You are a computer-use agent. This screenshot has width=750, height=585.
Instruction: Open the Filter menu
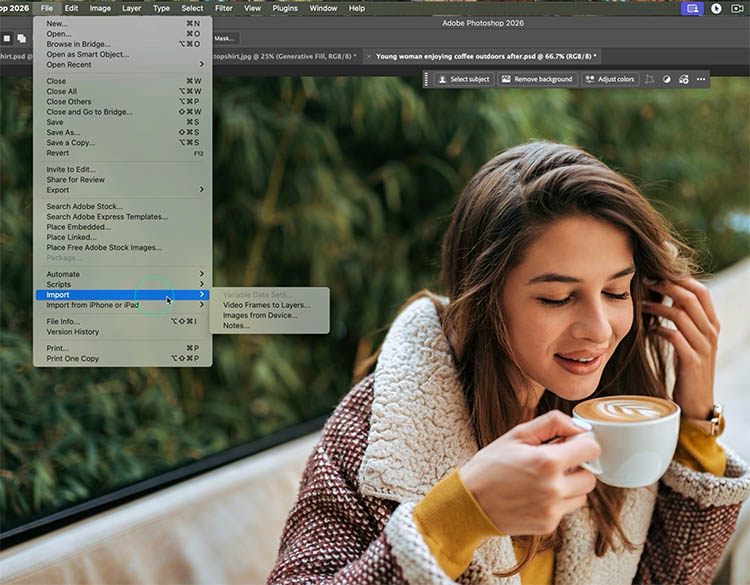223,8
